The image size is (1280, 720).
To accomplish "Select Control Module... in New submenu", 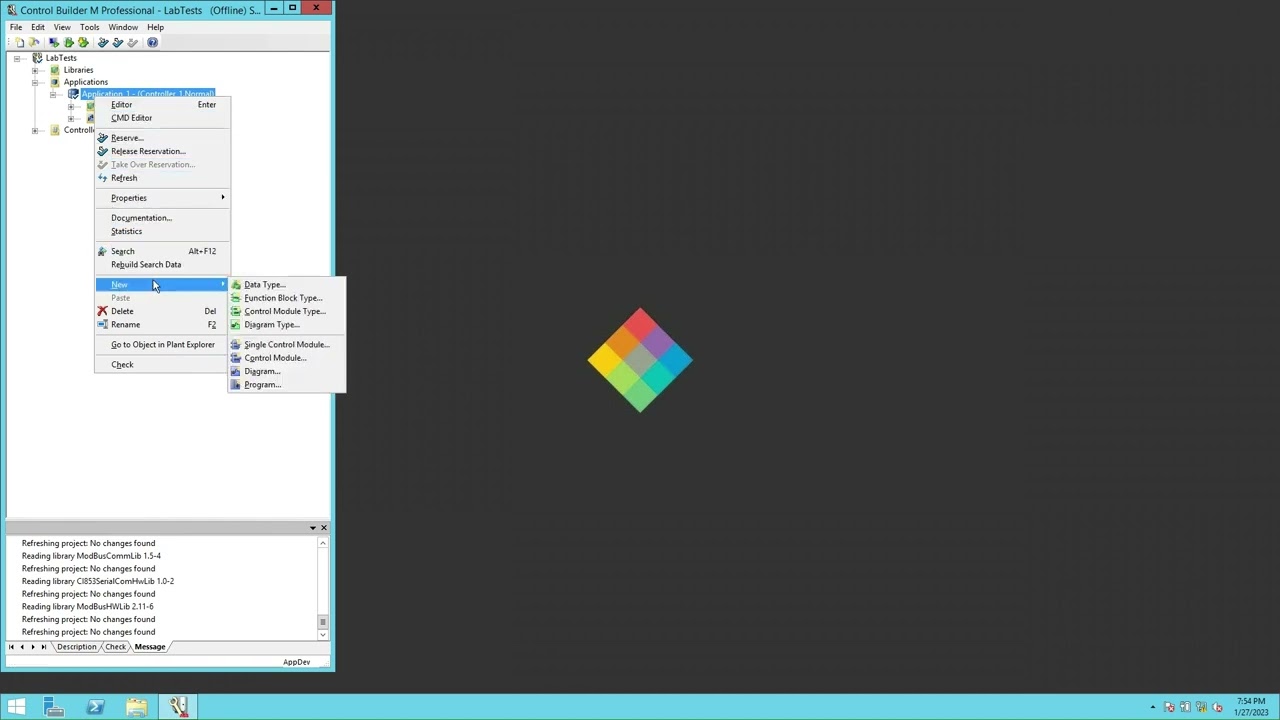I will pos(287,358).
